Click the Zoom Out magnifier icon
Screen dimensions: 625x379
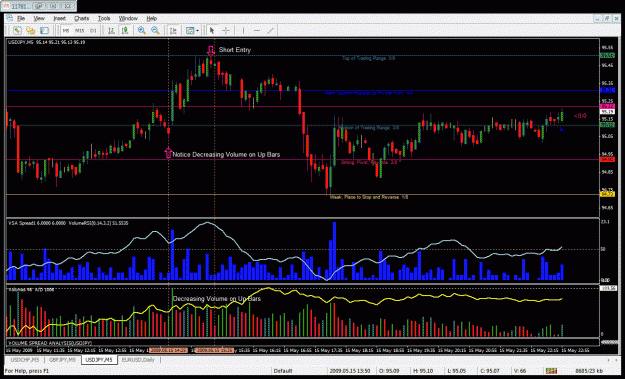155,30
